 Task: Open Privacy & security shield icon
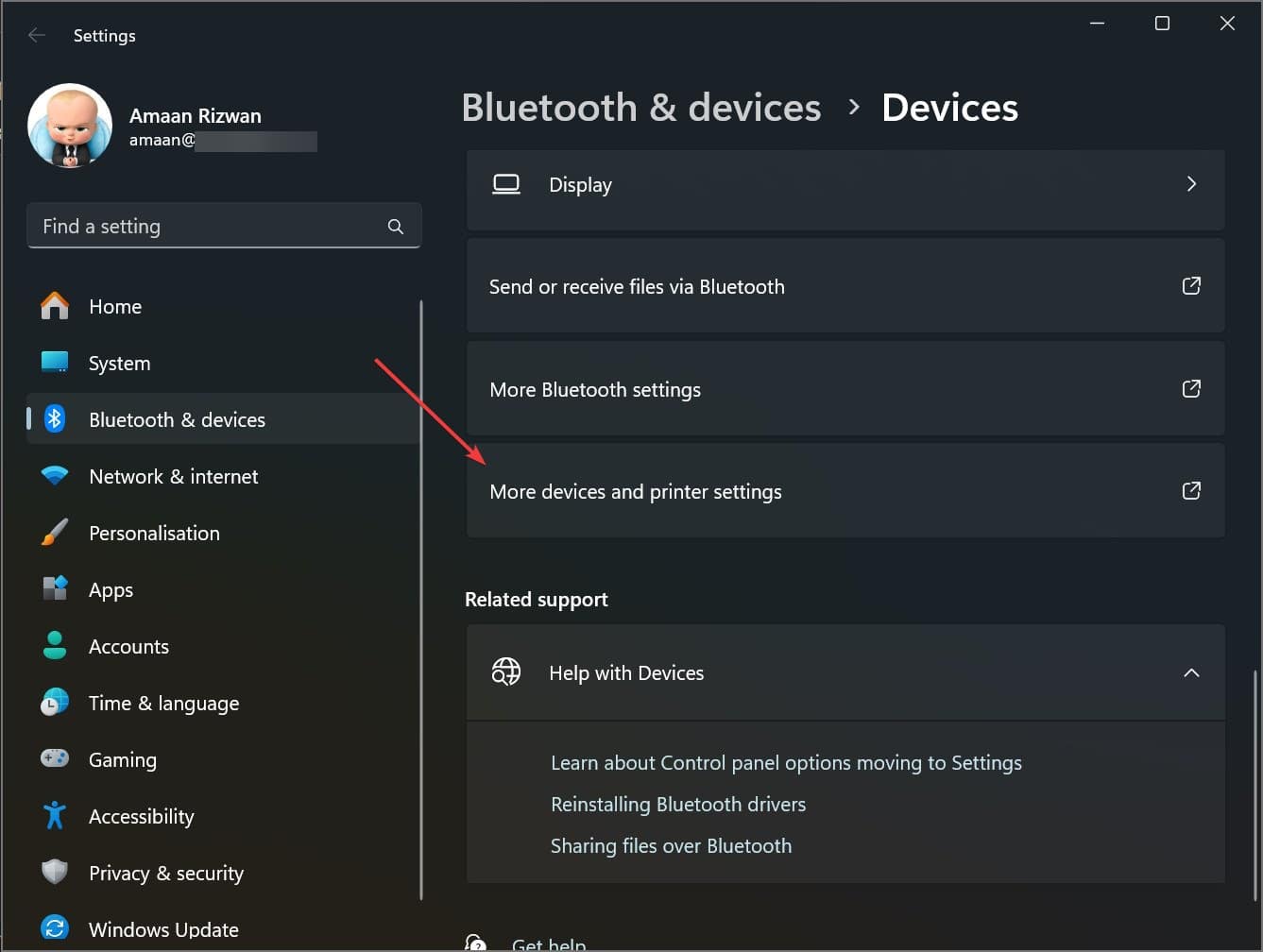click(x=55, y=872)
